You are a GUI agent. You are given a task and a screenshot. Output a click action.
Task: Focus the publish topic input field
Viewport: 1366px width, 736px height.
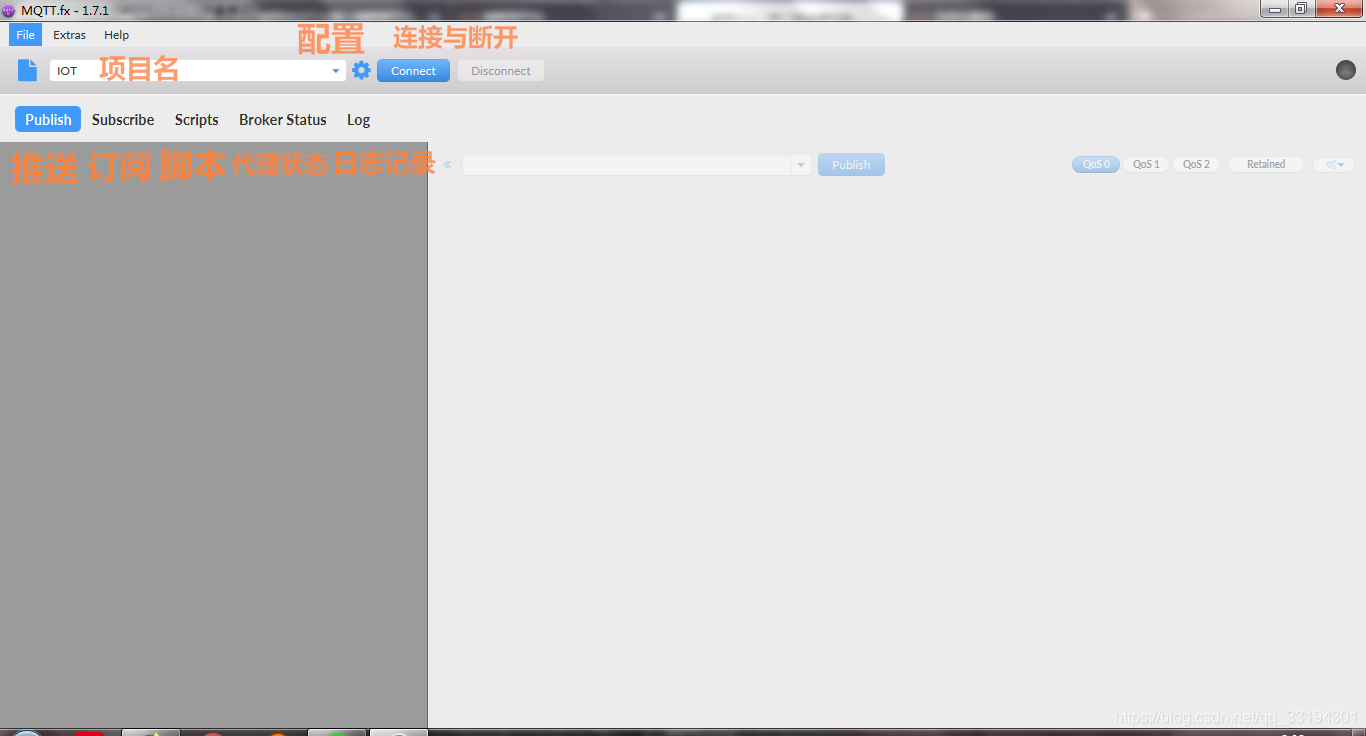coord(627,165)
